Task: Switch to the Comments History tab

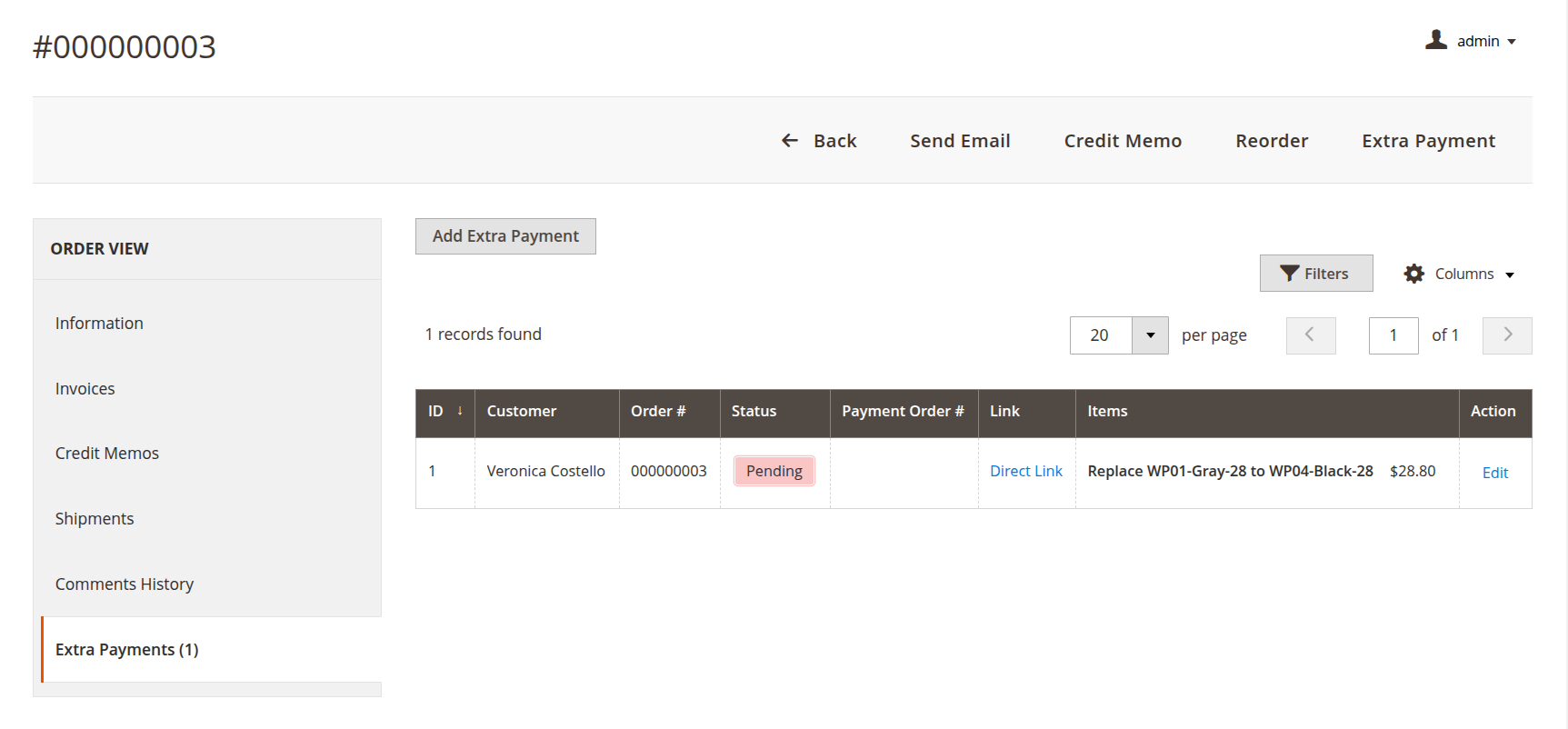Action: click(124, 584)
